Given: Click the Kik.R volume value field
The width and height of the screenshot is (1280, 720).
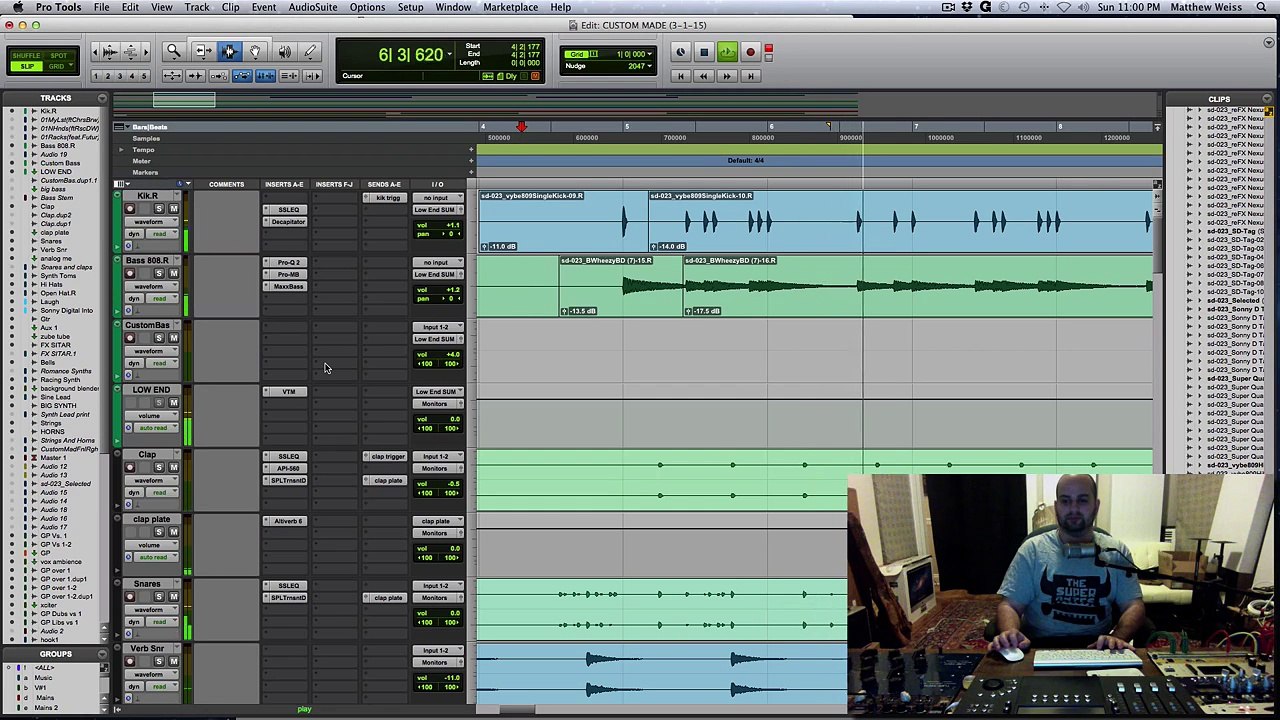Looking at the screenshot, I should (x=439, y=225).
